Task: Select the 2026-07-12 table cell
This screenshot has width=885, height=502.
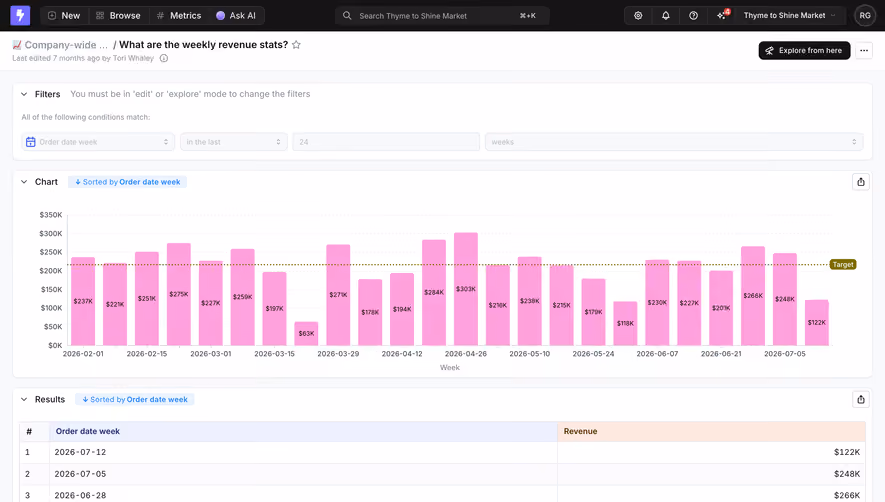Action: click(303, 452)
